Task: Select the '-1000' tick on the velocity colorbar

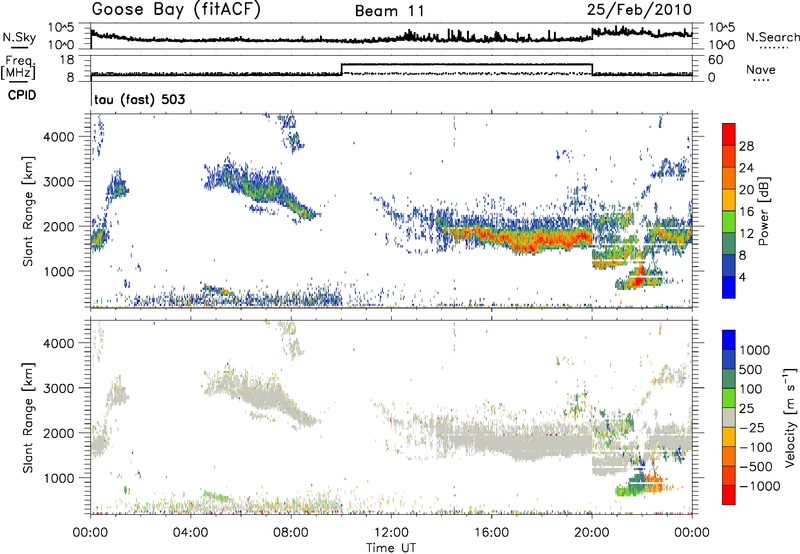Action: click(759, 486)
